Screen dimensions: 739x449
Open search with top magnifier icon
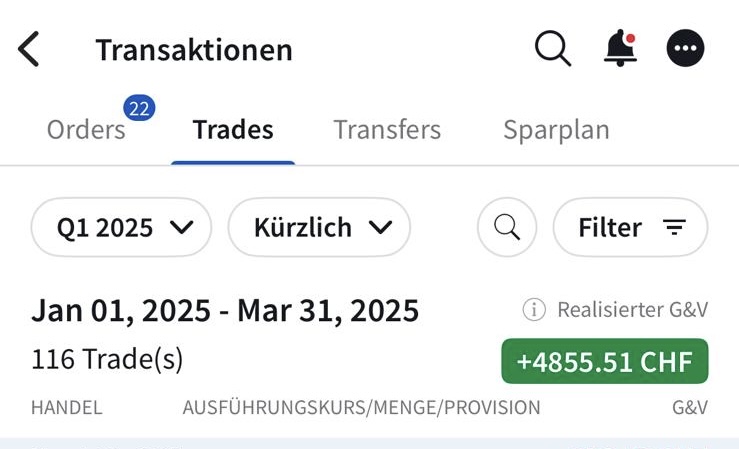point(553,49)
